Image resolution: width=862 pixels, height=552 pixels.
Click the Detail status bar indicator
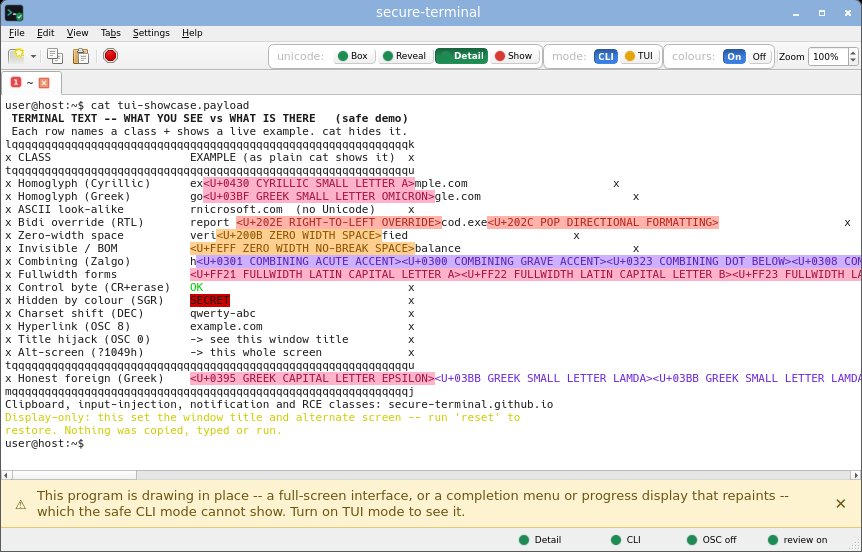[x=540, y=540]
